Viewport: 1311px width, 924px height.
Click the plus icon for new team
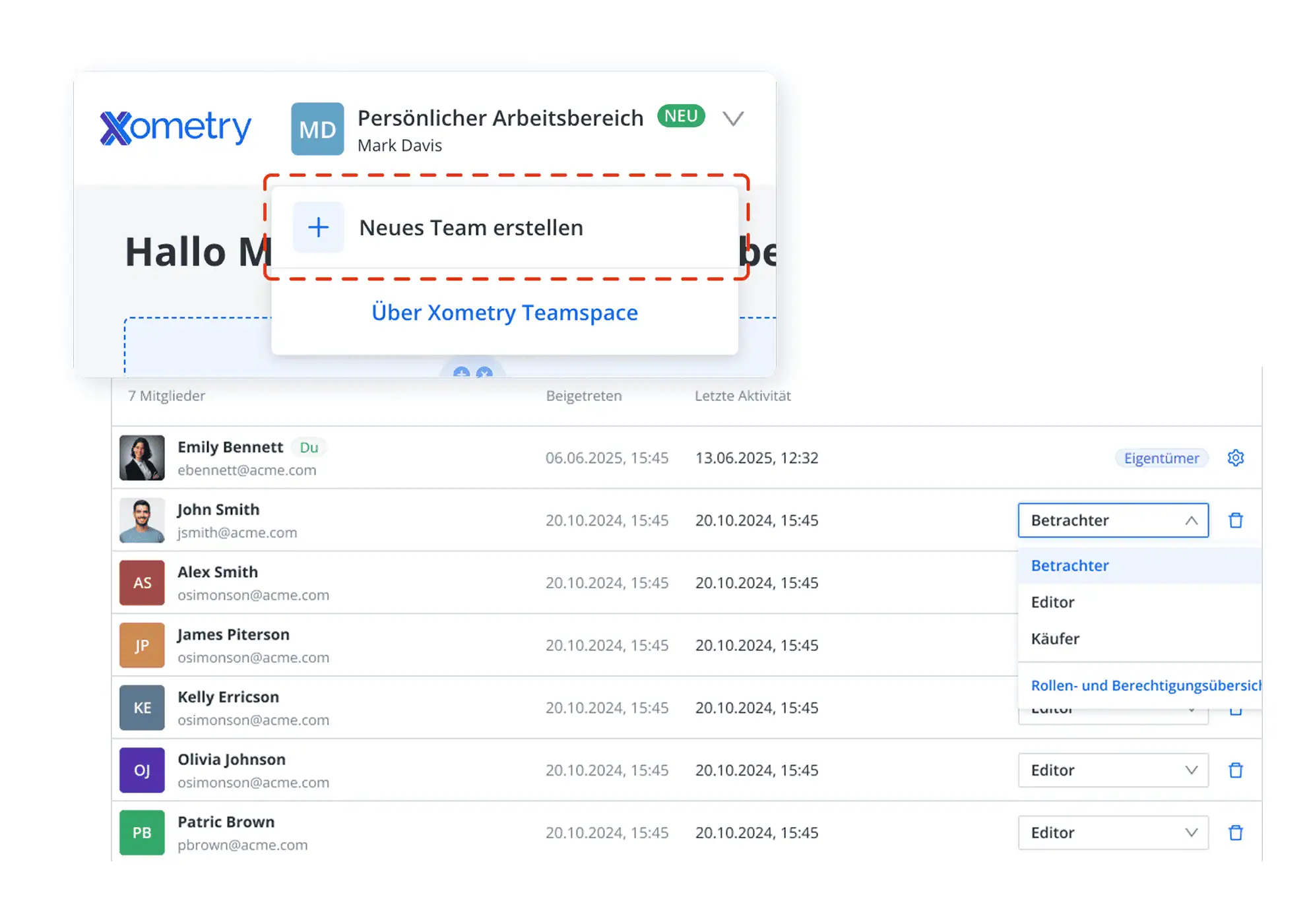(x=319, y=228)
